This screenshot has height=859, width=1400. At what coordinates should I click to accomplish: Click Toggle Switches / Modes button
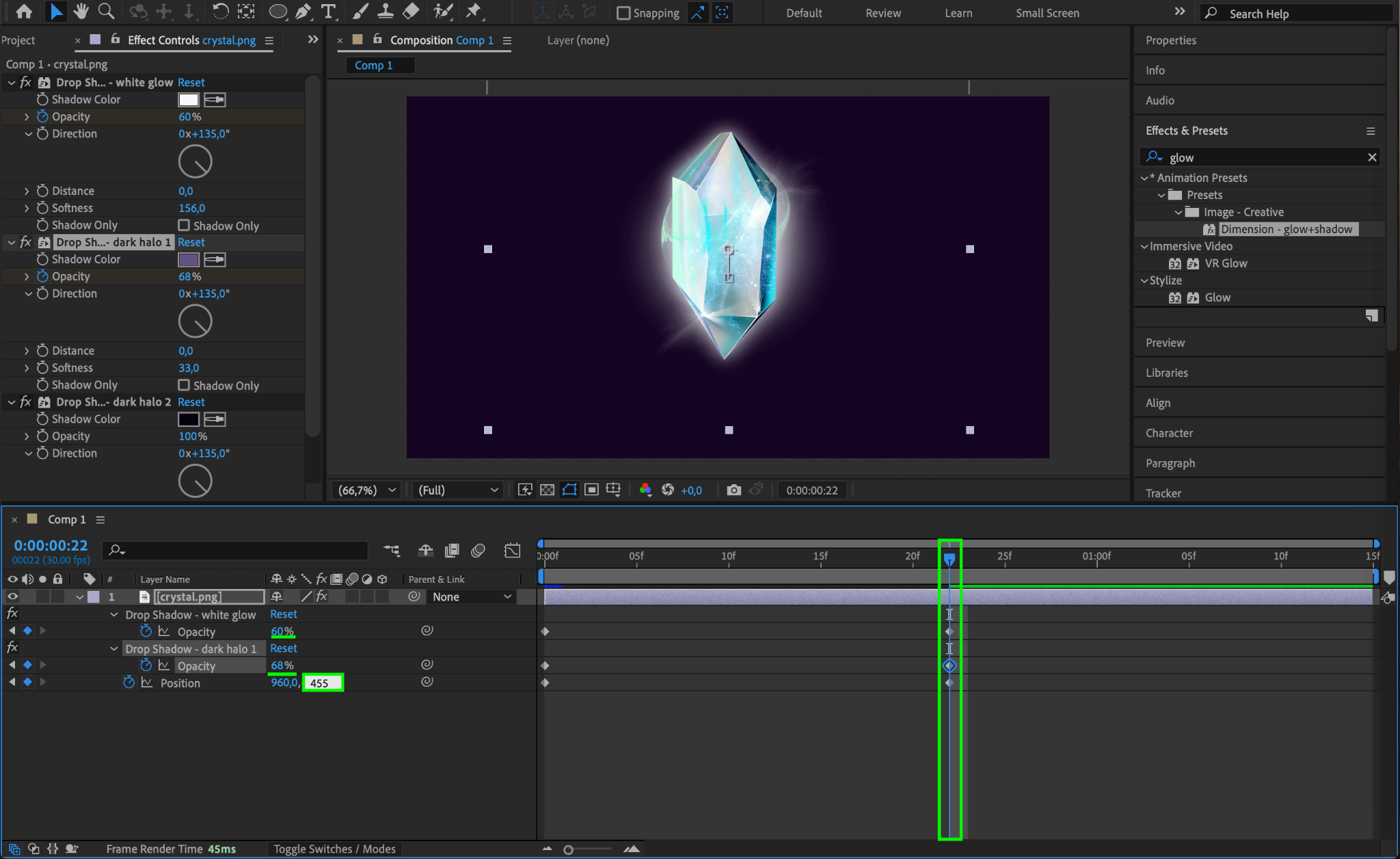coord(334,849)
